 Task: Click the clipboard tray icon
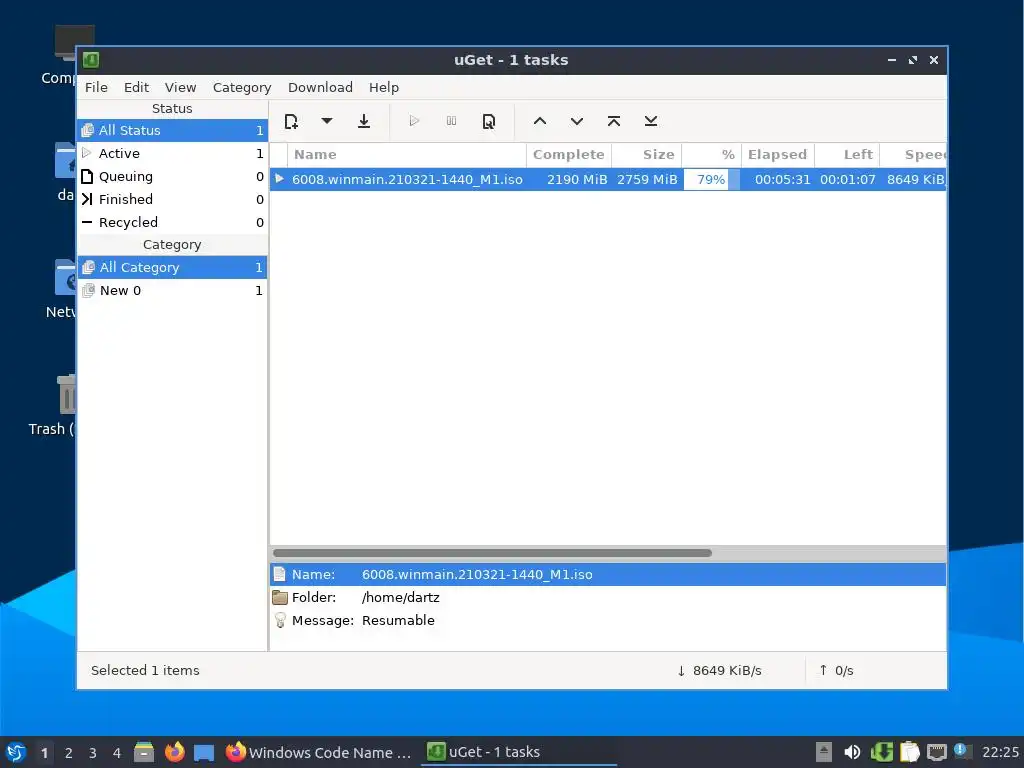(x=910, y=752)
